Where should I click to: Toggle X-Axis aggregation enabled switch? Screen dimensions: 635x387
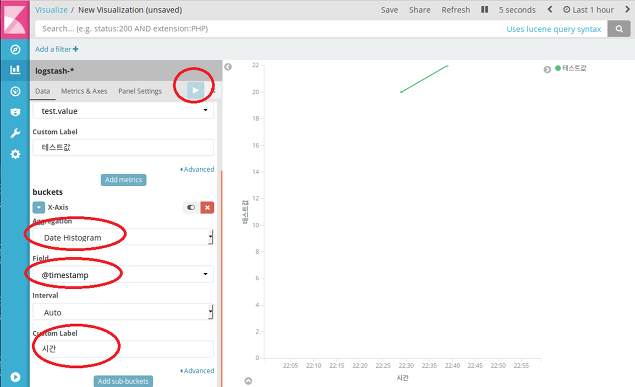[191, 208]
